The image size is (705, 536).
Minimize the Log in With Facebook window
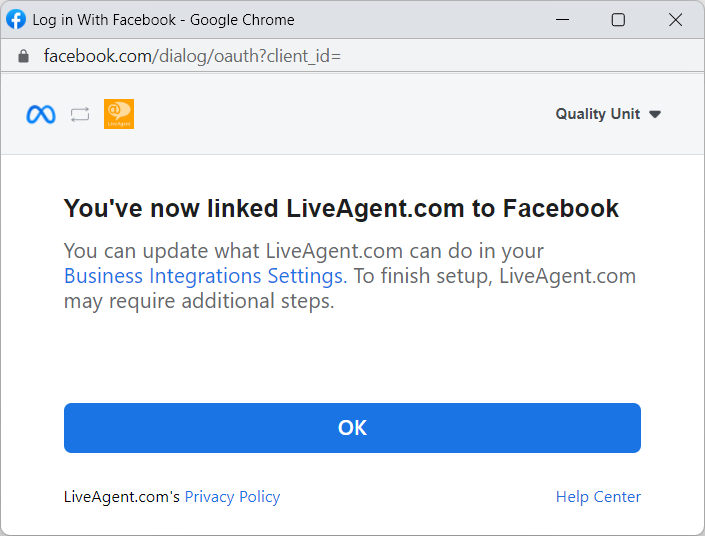[x=564, y=20]
